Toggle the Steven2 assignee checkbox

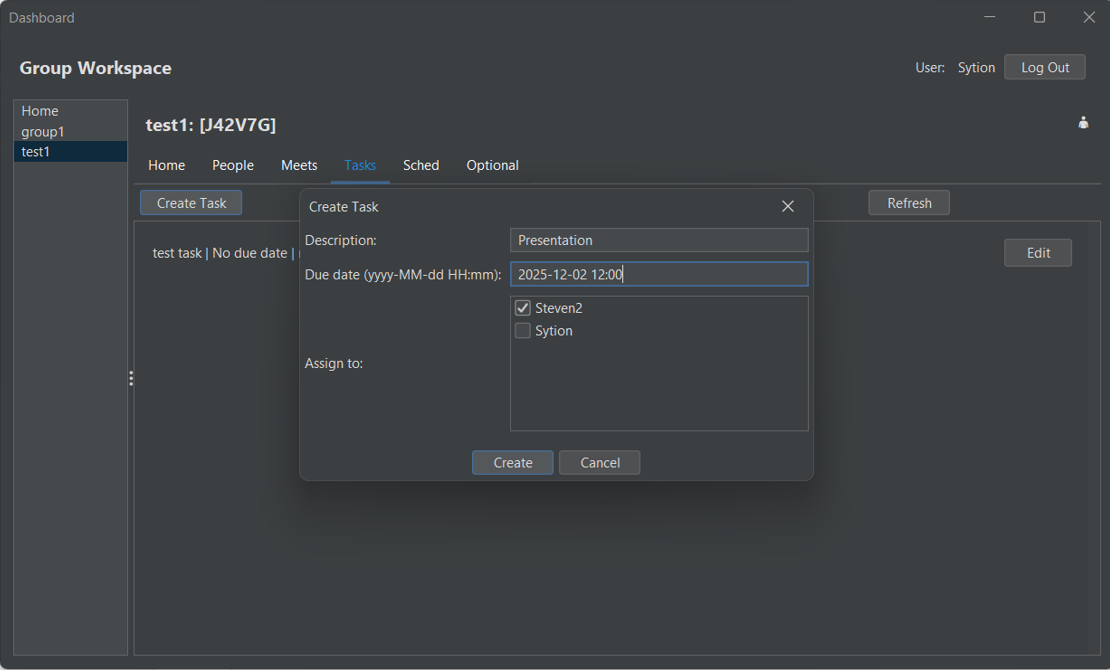tap(522, 308)
